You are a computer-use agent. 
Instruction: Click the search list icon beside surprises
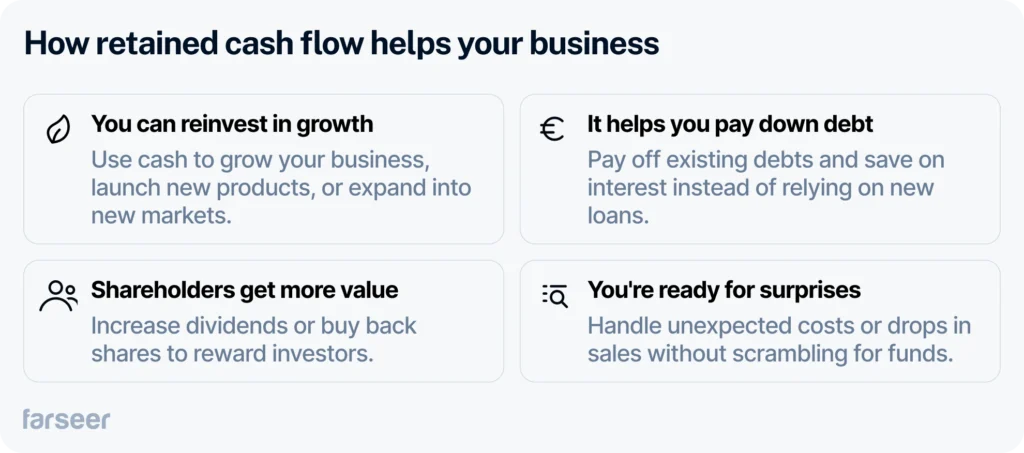(555, 296)
